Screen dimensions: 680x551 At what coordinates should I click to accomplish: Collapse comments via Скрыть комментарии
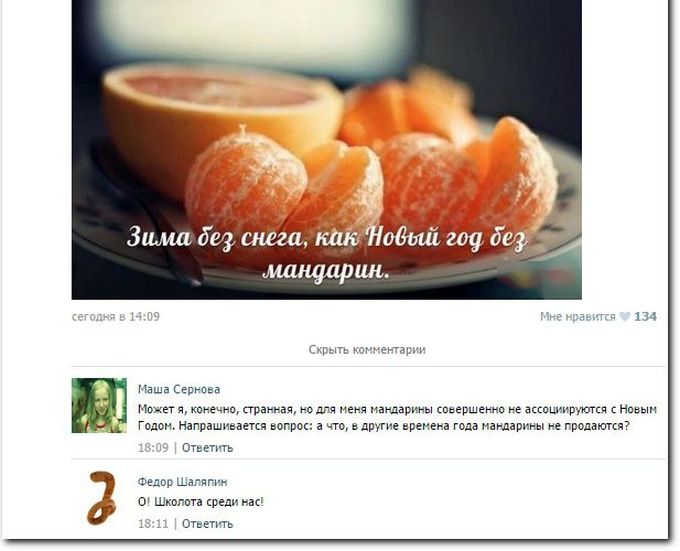367,349
